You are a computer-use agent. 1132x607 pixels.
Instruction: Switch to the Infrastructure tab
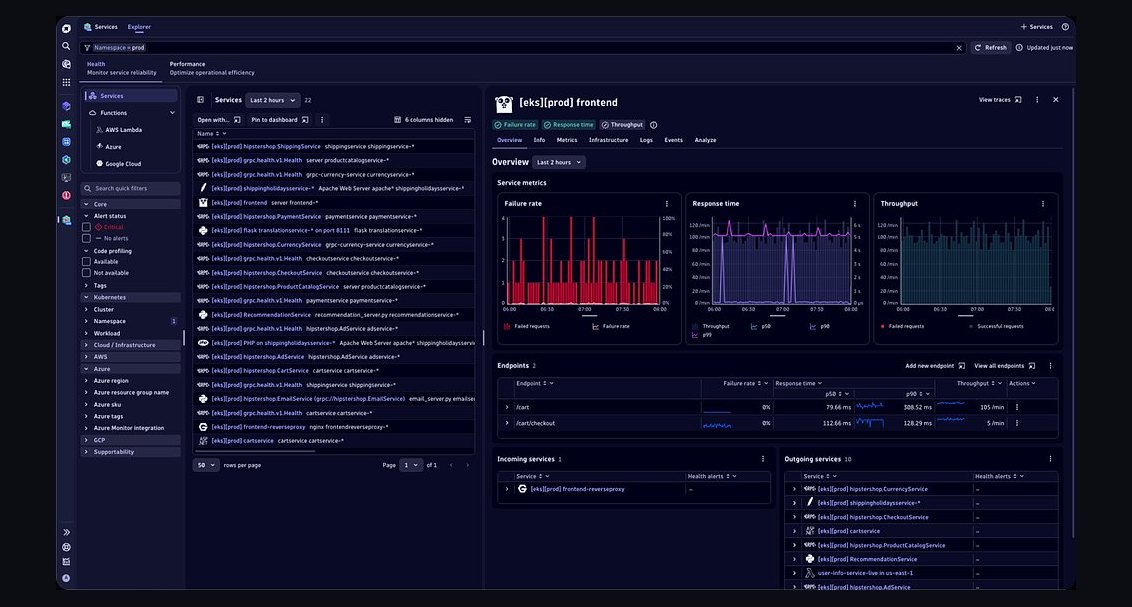click(609, 140)
